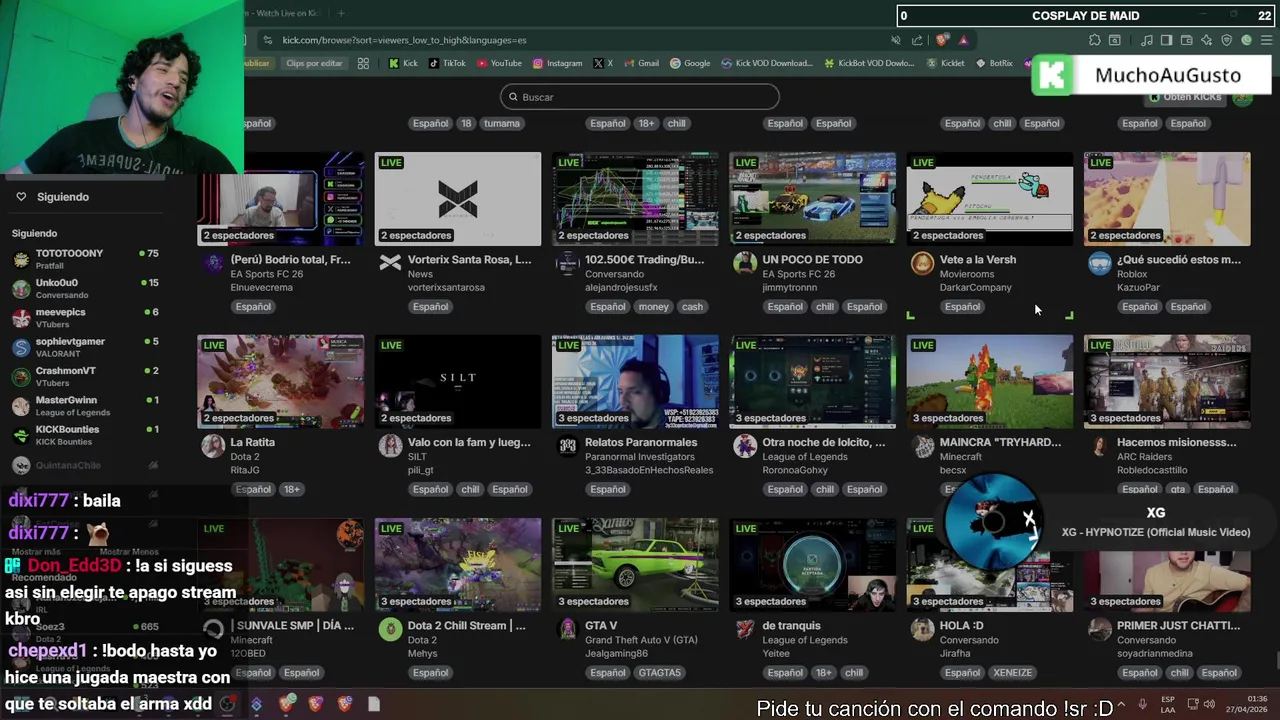The width and height of the screenshot is (1280, 720).
Task: Click the Otra noche de lolcito stream title
Action: point(824,442)
